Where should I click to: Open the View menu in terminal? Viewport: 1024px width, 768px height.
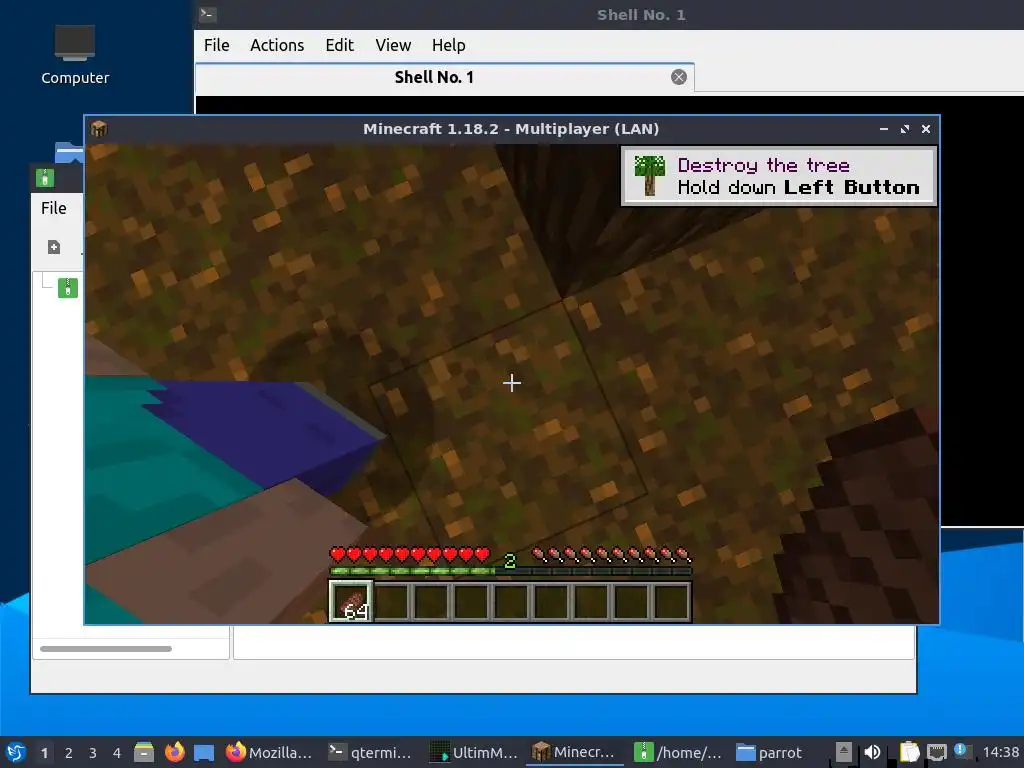click(x=393, y=45)
